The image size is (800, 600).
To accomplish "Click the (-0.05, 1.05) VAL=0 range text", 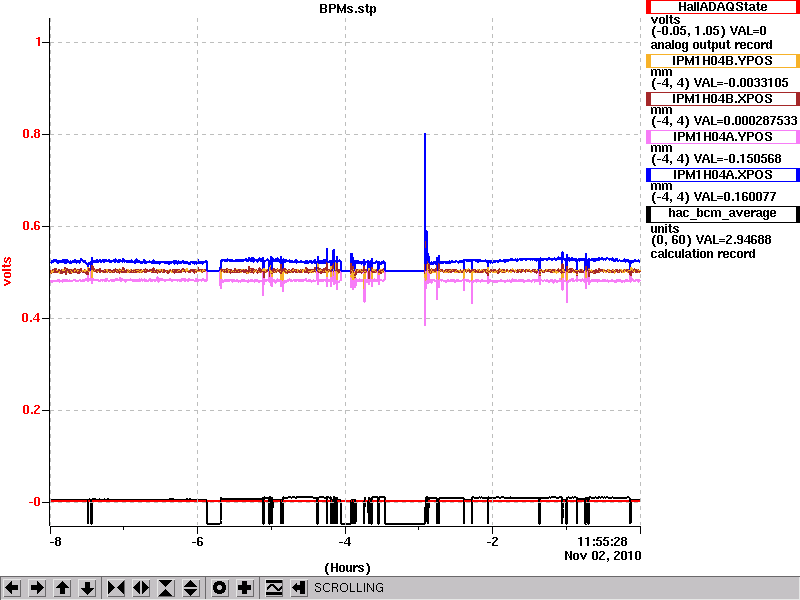I will pyautogui.click(x=708, y=31).
